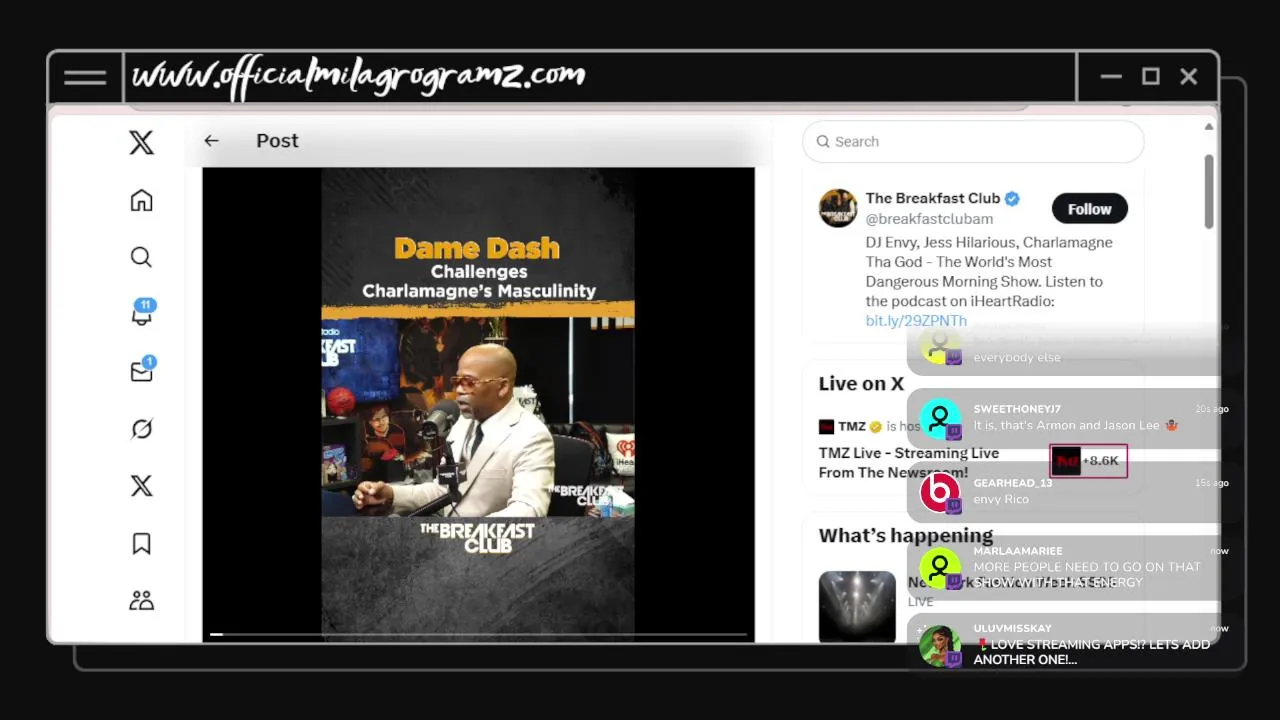Open @breakfastclubam handle
Viewport: 1280px width, 720px height.
coord(929,219)
